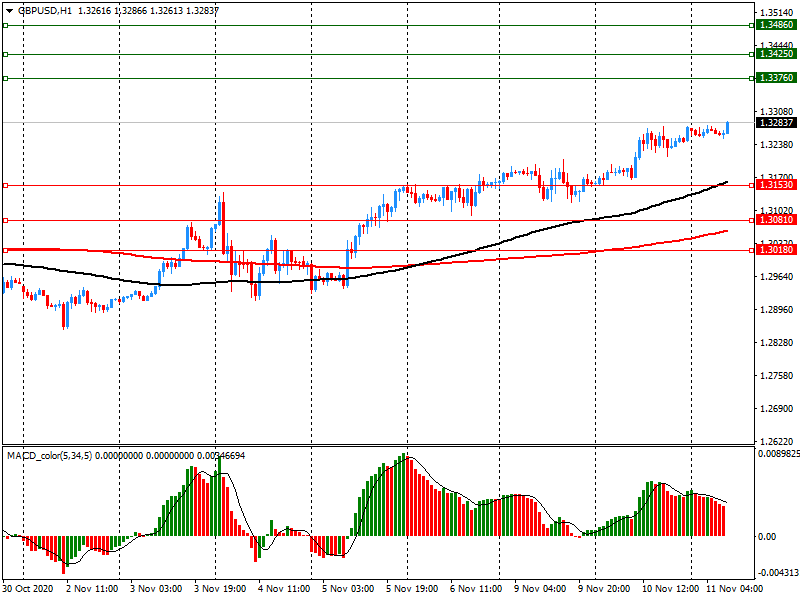This screenshot has height=600, width=800.
Task: Click the left handle of the 1.30180 line
Action: (x=5, y=250)
